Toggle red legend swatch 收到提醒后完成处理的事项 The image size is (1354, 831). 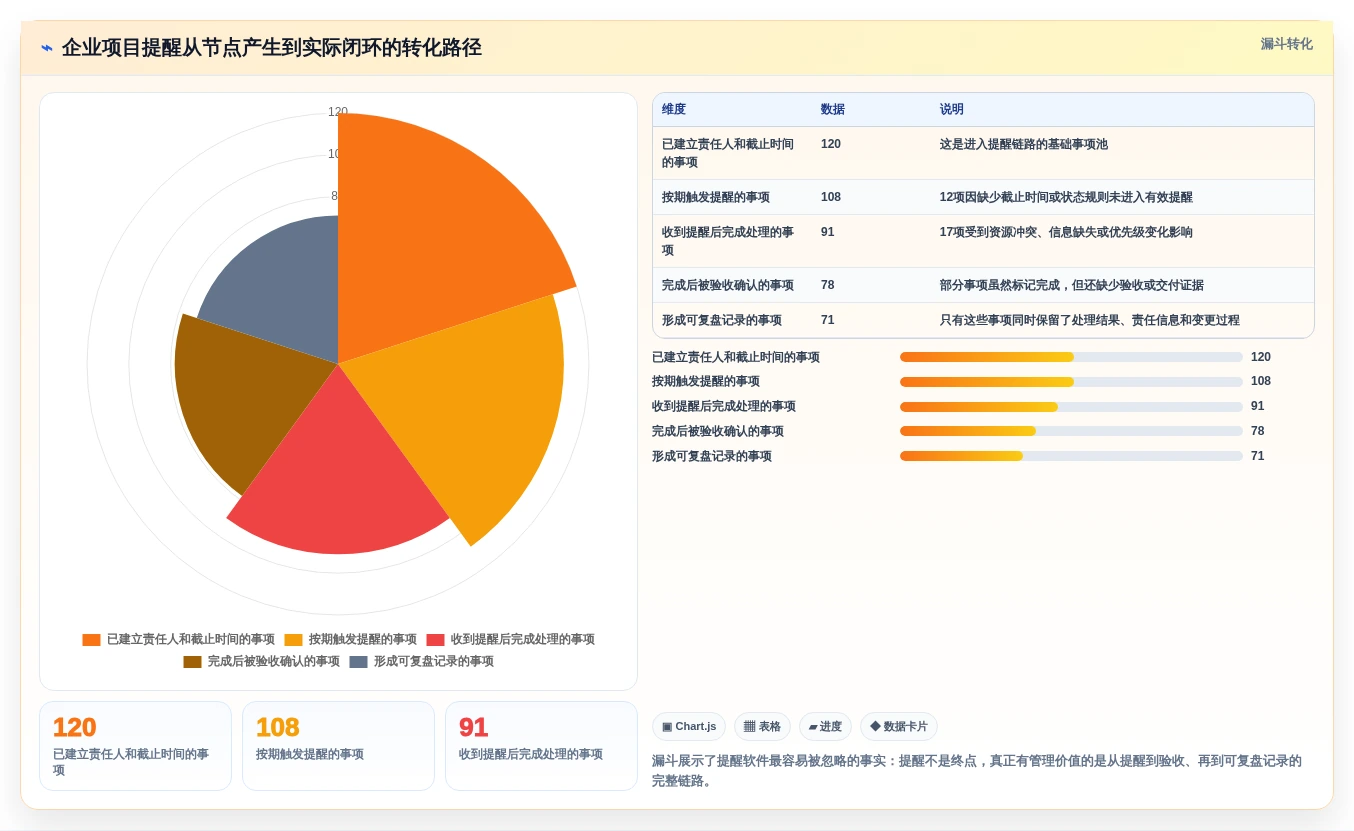pyautogui.click(x=435, y=640)
